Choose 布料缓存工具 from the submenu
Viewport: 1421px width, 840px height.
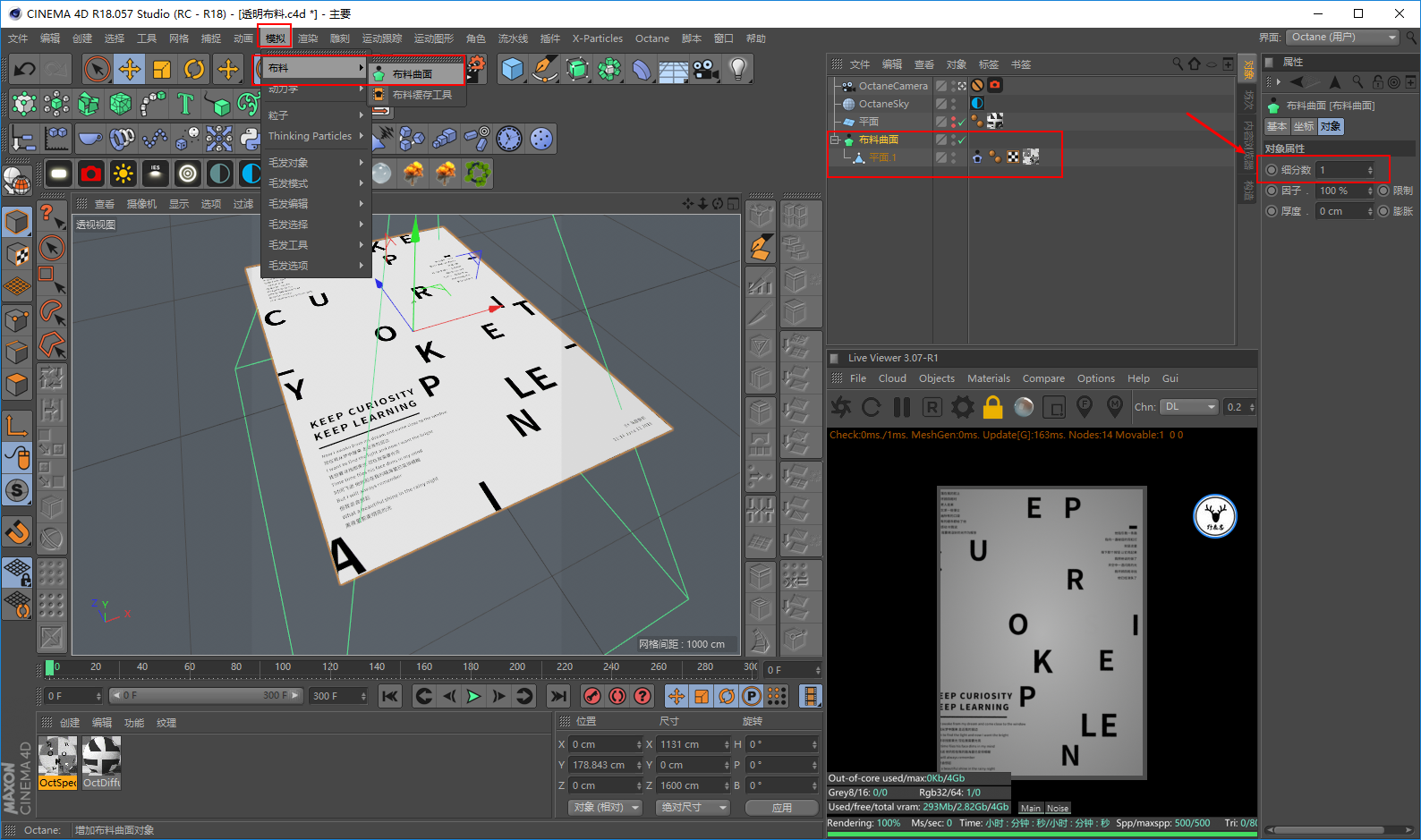pyautogui.click(x=421, y=95)
